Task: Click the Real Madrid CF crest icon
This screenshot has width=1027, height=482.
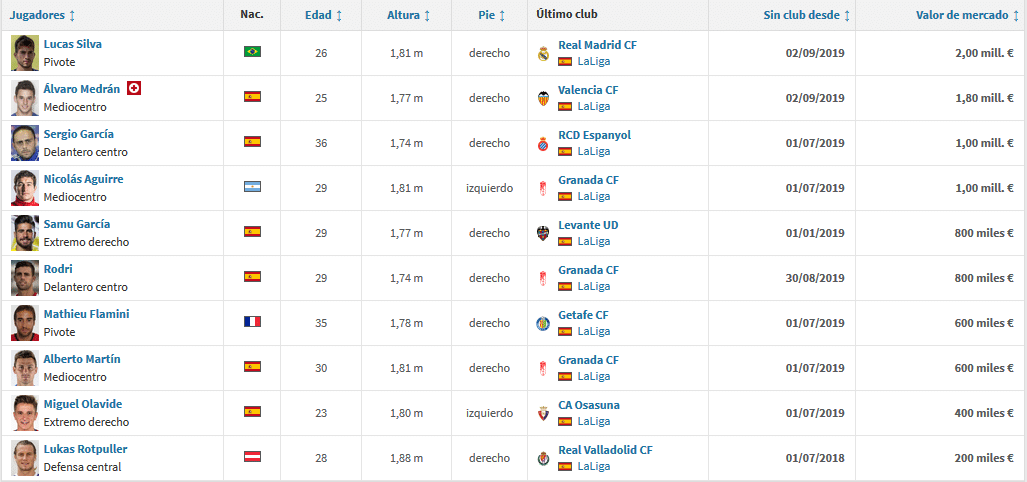Action: coord(543,53)
